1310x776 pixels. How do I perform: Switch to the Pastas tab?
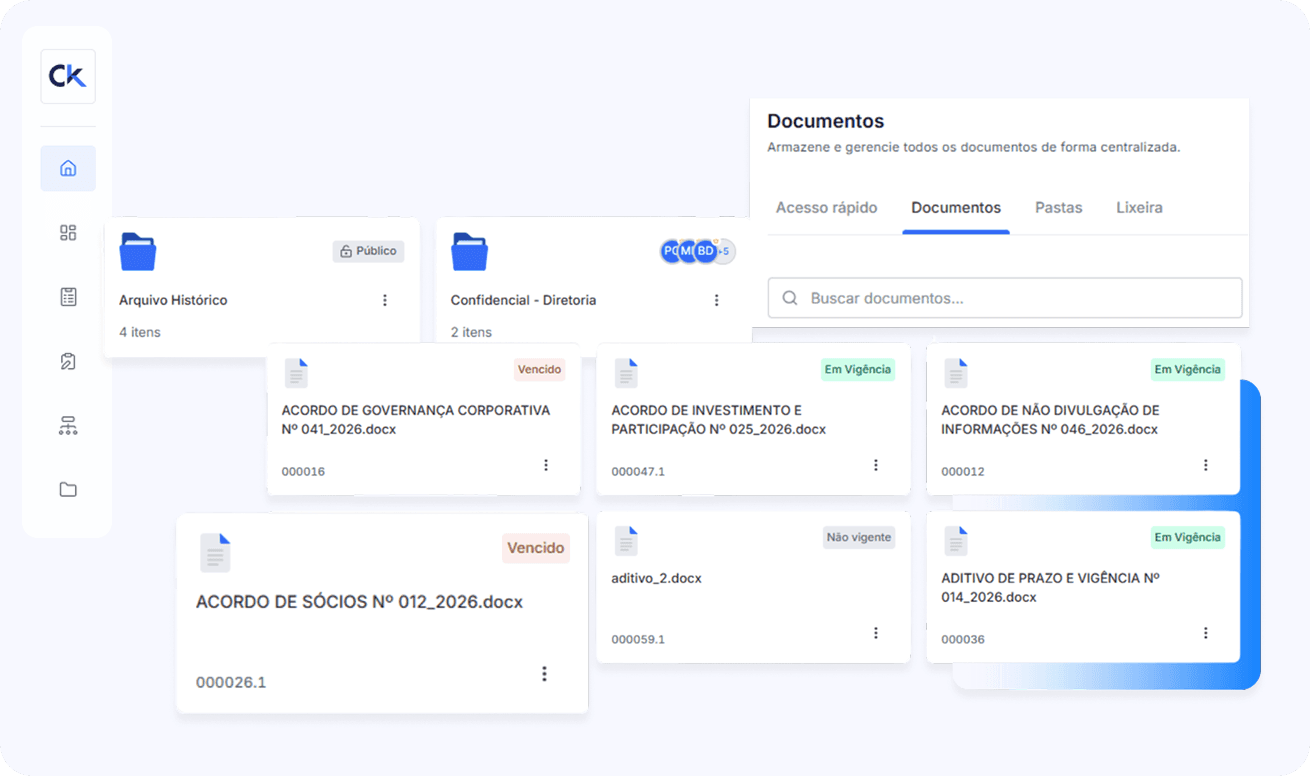coord(1059,208)
